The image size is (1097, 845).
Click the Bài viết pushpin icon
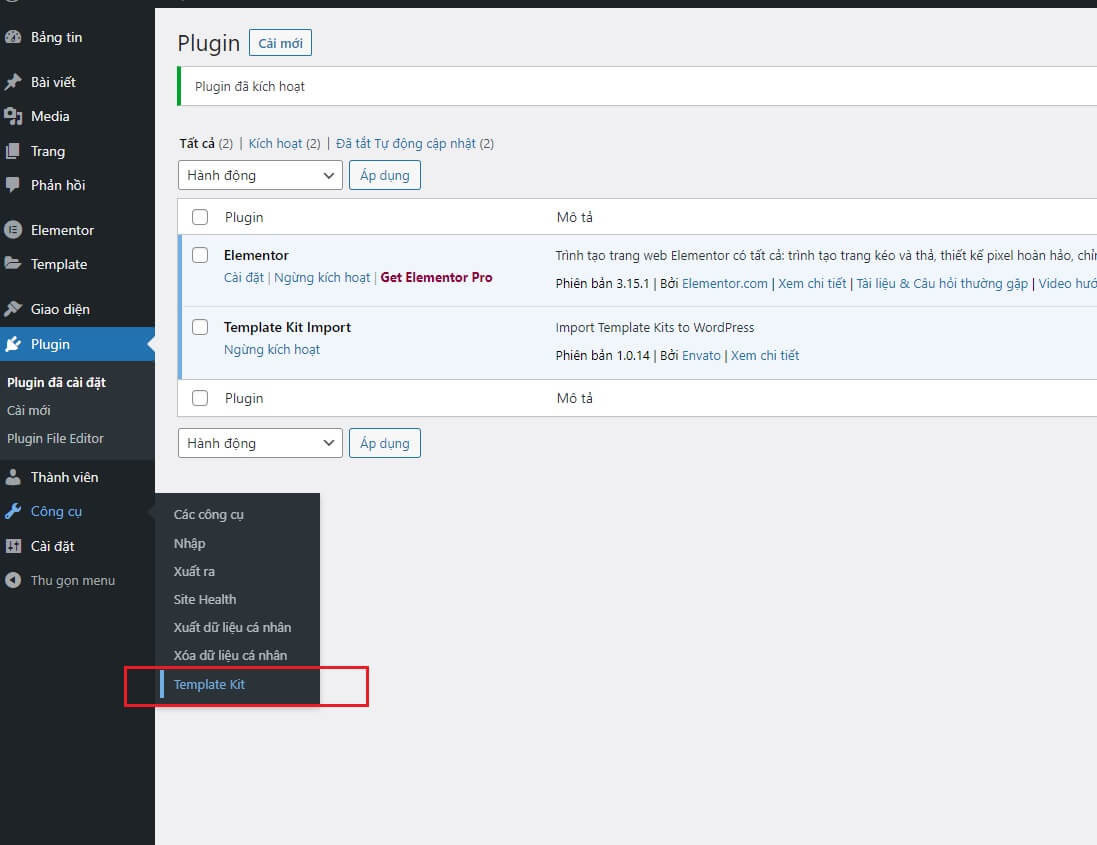point(13,82)
